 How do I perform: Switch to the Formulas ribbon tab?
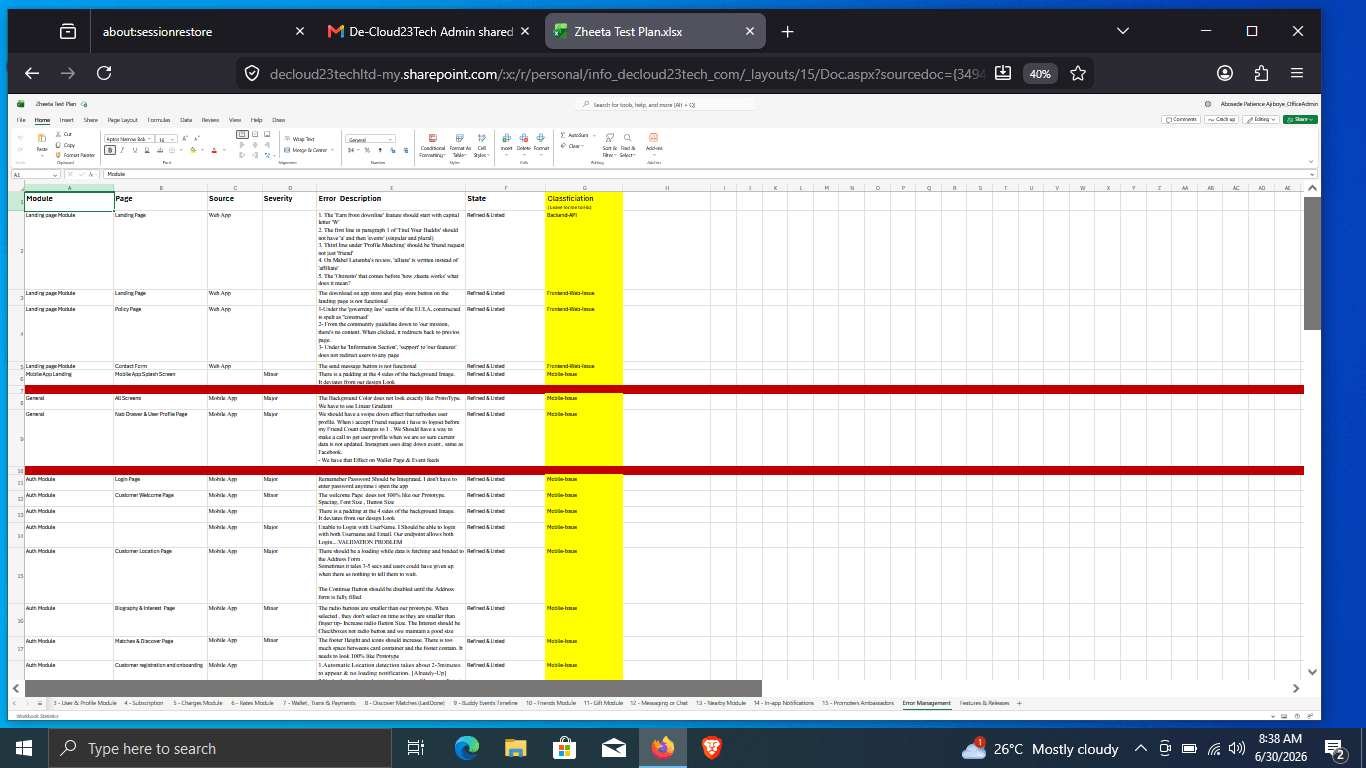159,120
